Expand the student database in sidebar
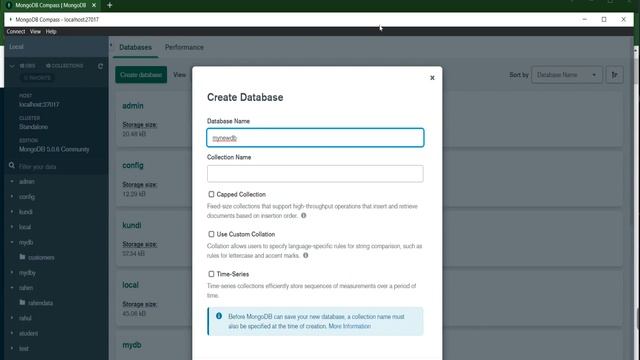The height and width of the screenshot is (360, 640). (12, 333)
